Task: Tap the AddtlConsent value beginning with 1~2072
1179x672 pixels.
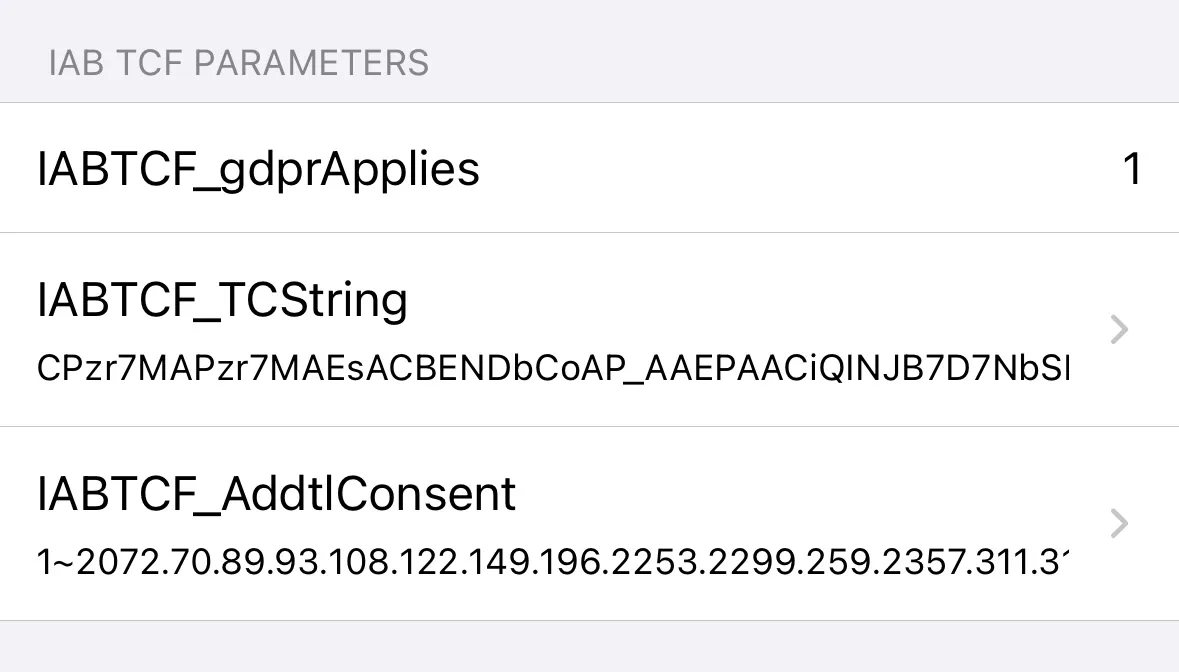Action: [552, 562]
